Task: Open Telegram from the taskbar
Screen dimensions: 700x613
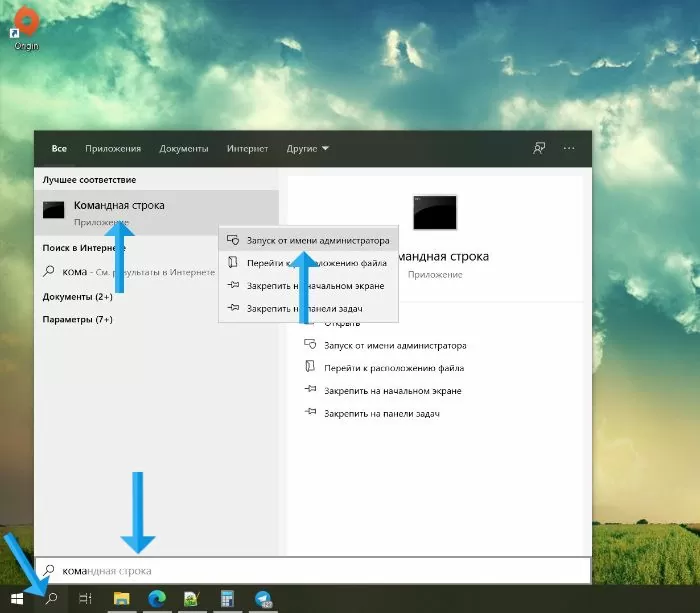Action: [263, 598]
